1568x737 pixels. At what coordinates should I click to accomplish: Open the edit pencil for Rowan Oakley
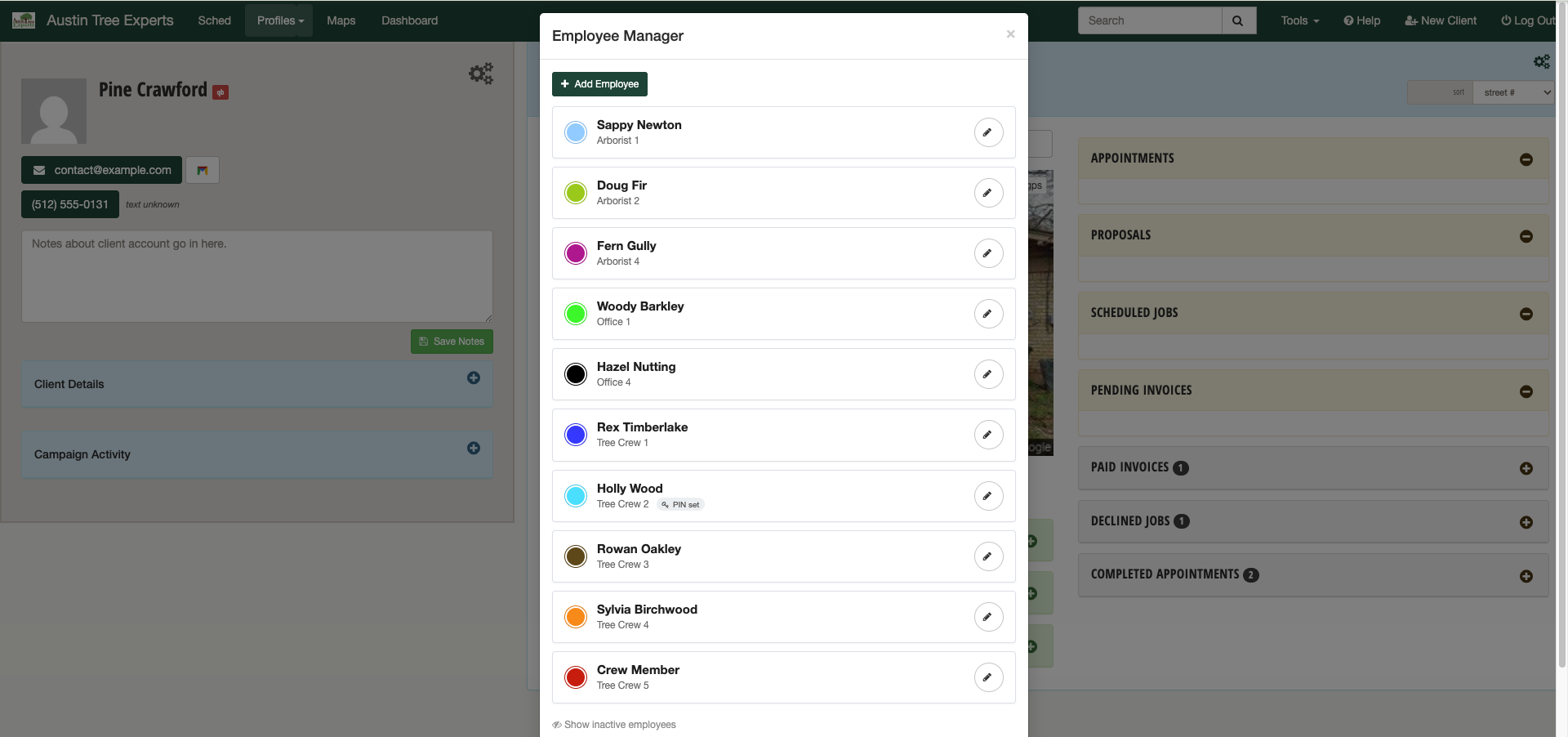pos(988,556)
